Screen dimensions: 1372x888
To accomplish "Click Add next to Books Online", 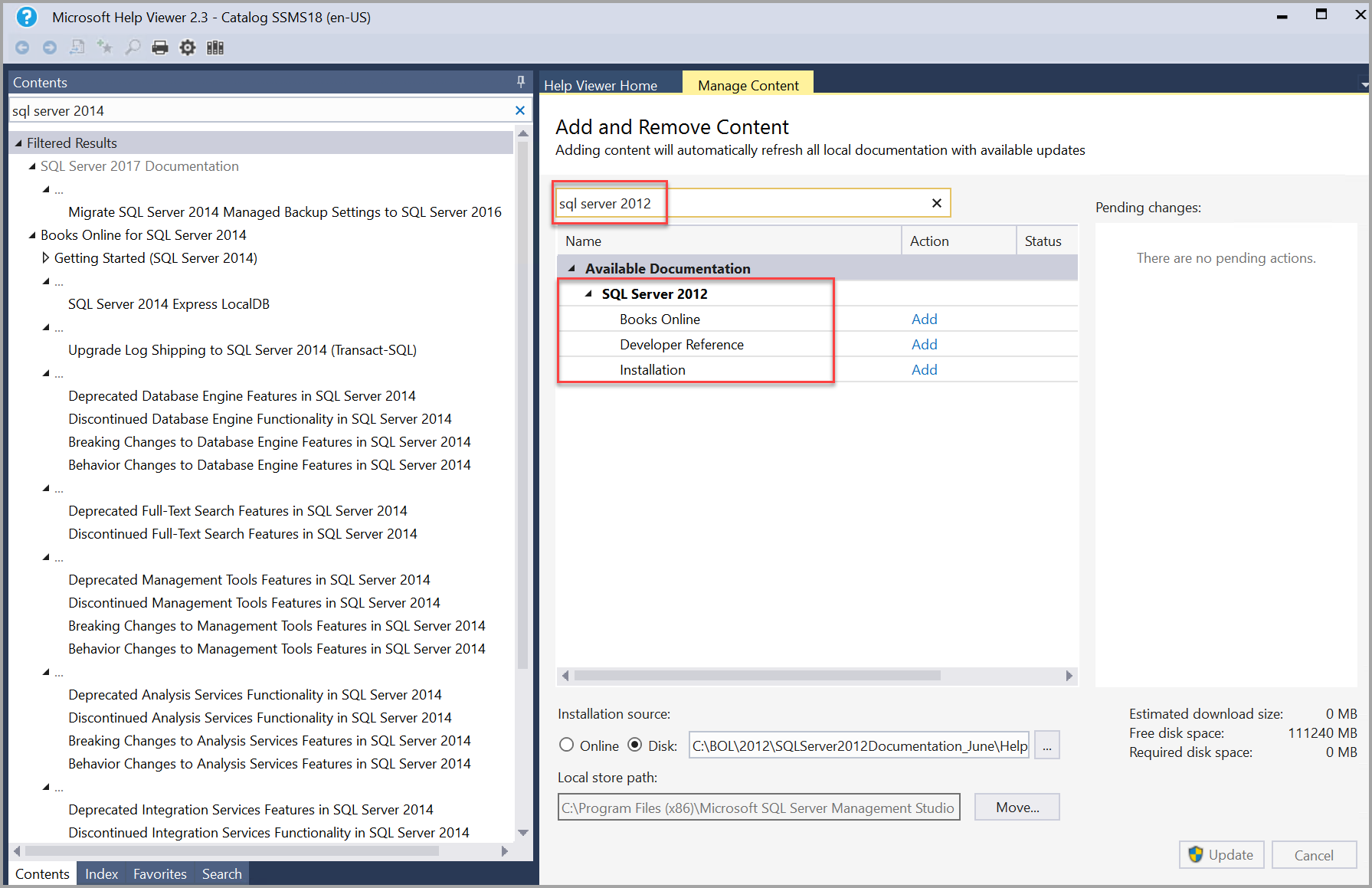I will 924,319.
